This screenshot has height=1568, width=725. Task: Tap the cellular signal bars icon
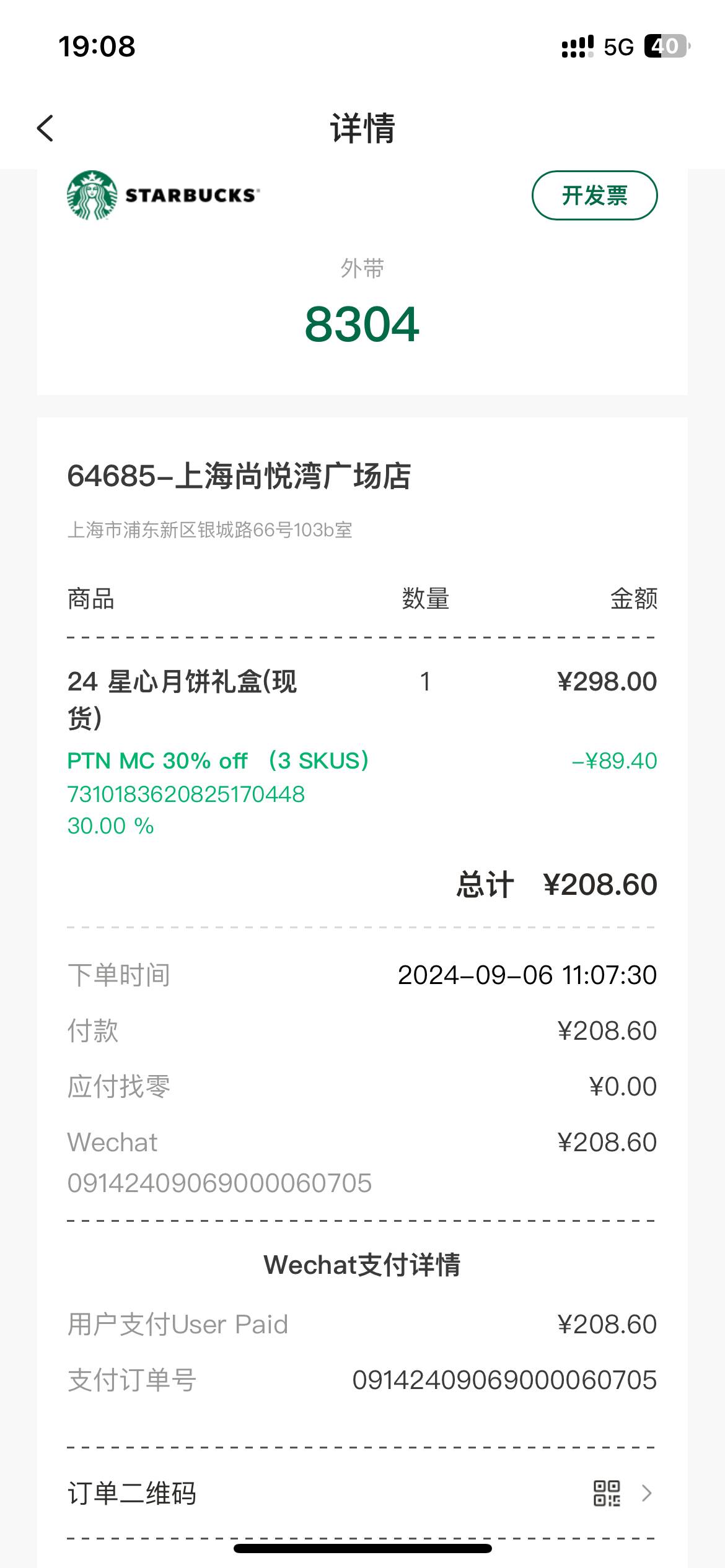[x=577, y=46]
